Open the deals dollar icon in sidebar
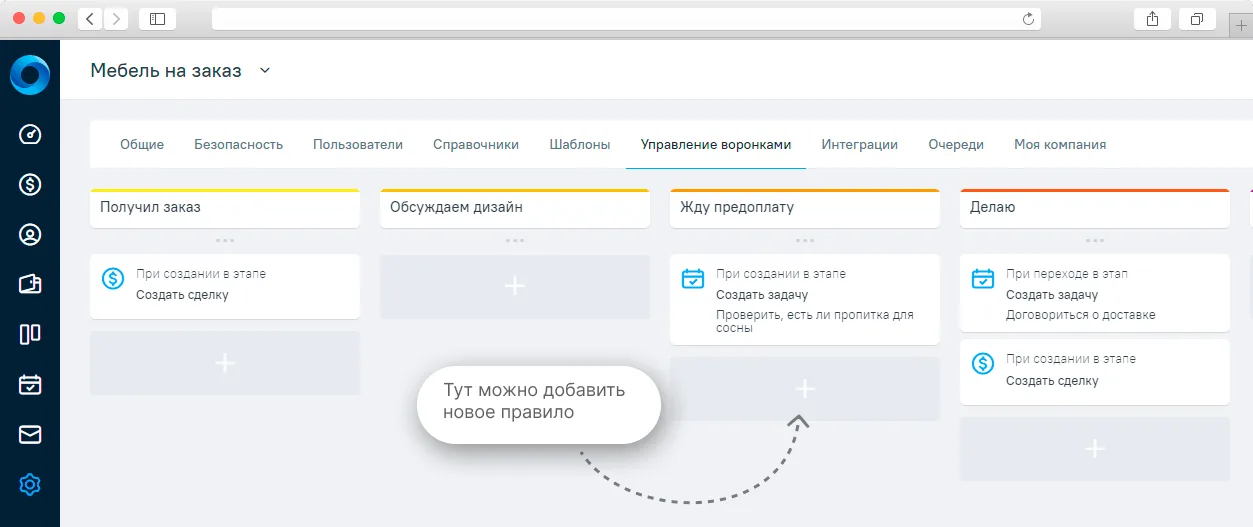 [30, 184]
